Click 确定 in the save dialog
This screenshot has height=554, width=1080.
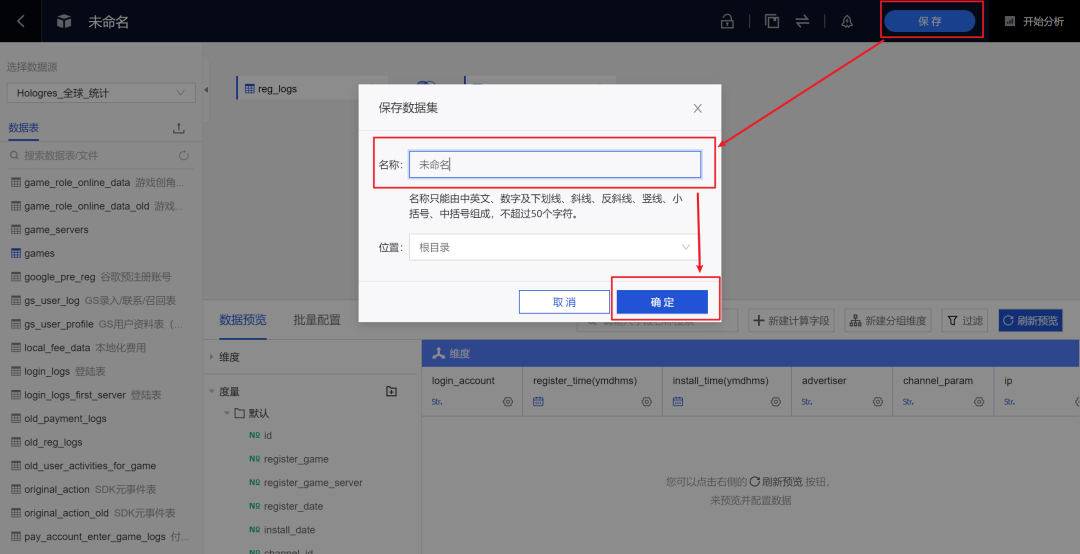662,302
